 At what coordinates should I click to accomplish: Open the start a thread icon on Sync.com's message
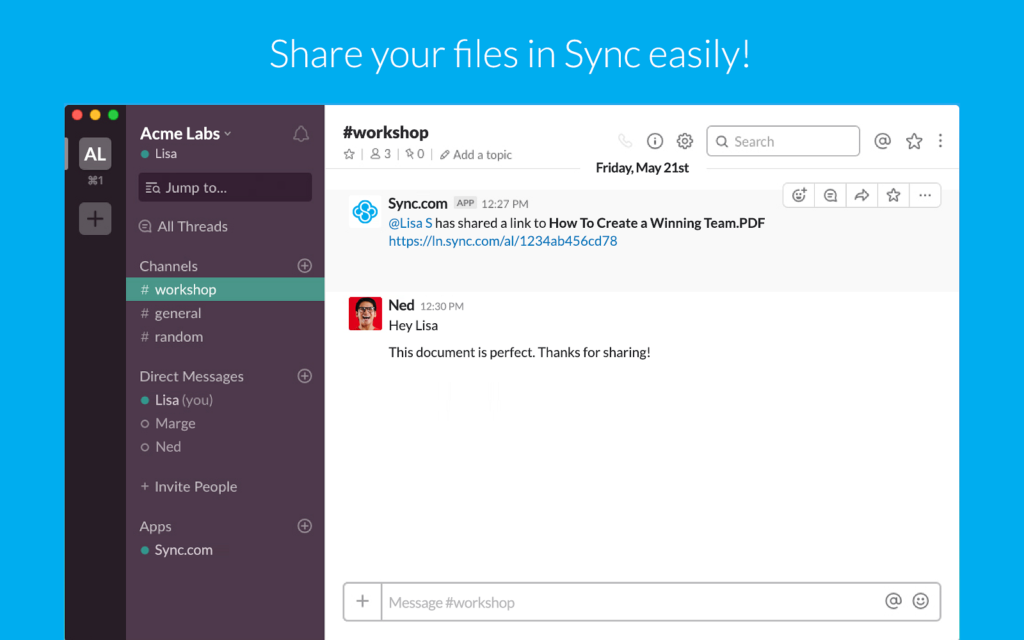(x=830, y=195)
